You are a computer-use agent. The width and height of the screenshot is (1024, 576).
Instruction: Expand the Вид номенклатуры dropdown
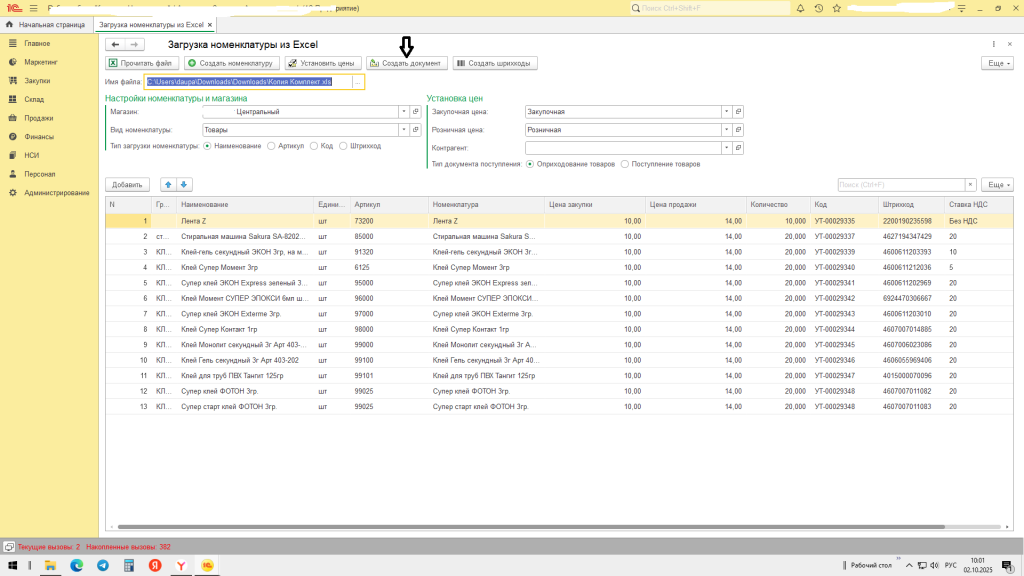coord(403,130)
